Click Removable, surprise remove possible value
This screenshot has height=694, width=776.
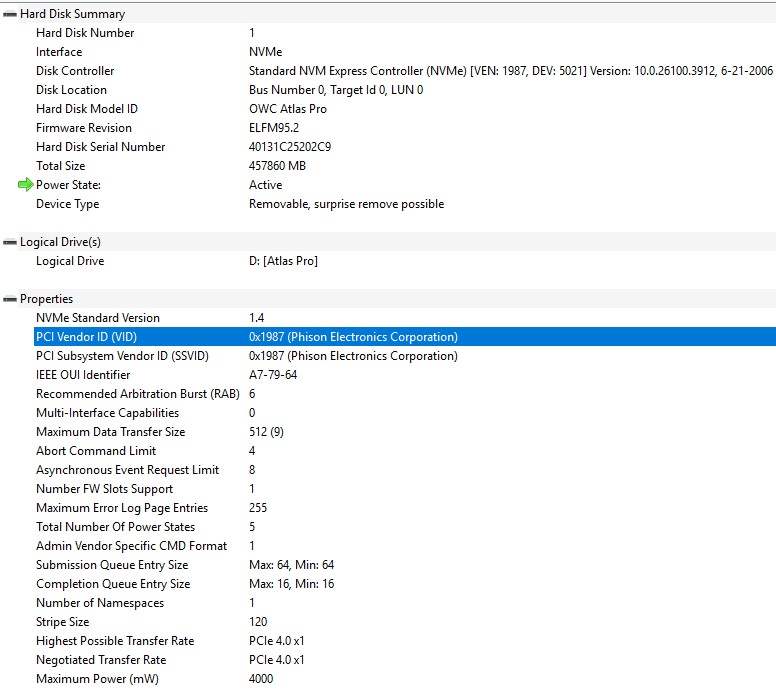[x=346, y=204]
